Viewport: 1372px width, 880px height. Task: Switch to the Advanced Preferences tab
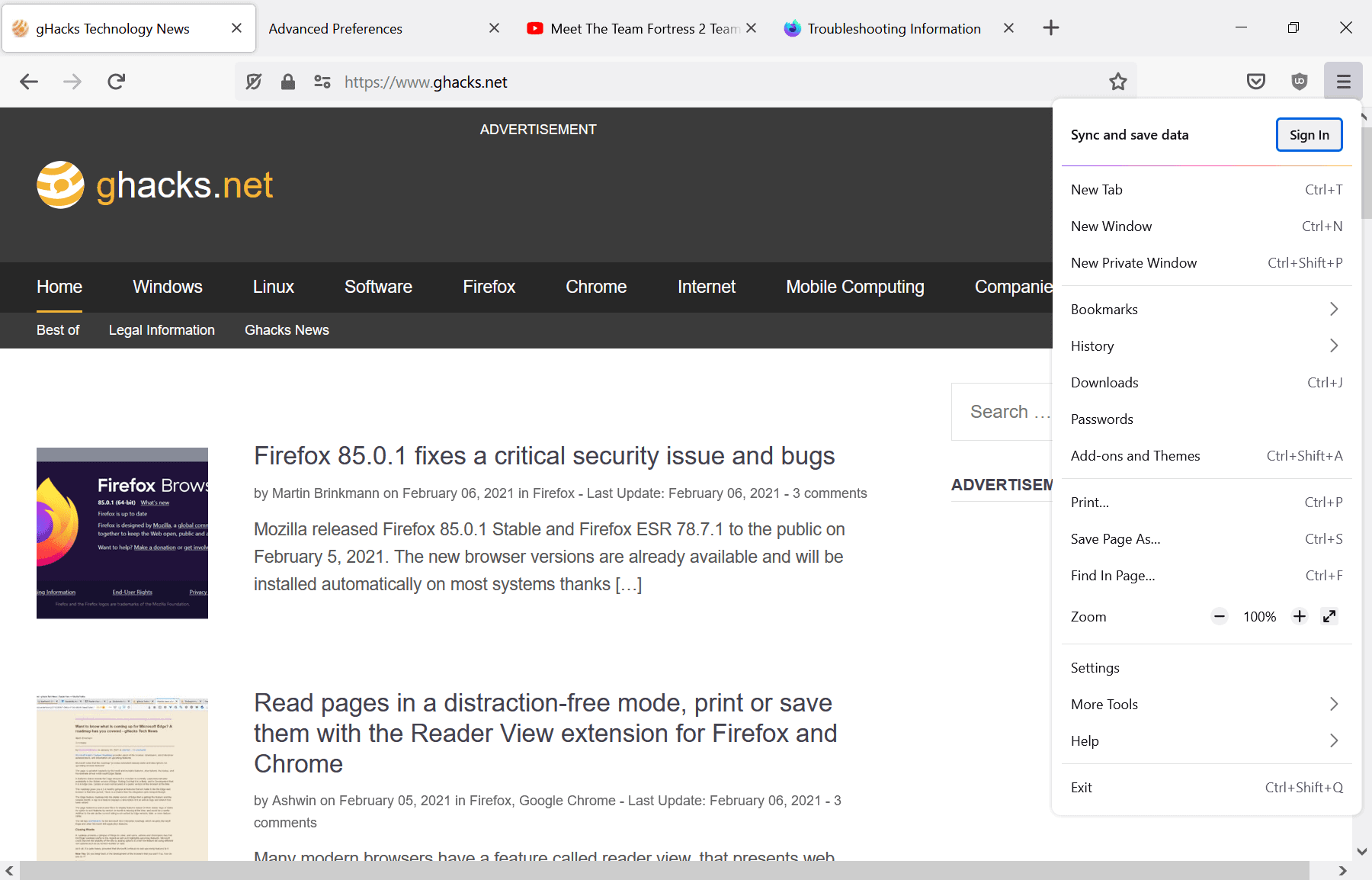[x=335, y=28]
